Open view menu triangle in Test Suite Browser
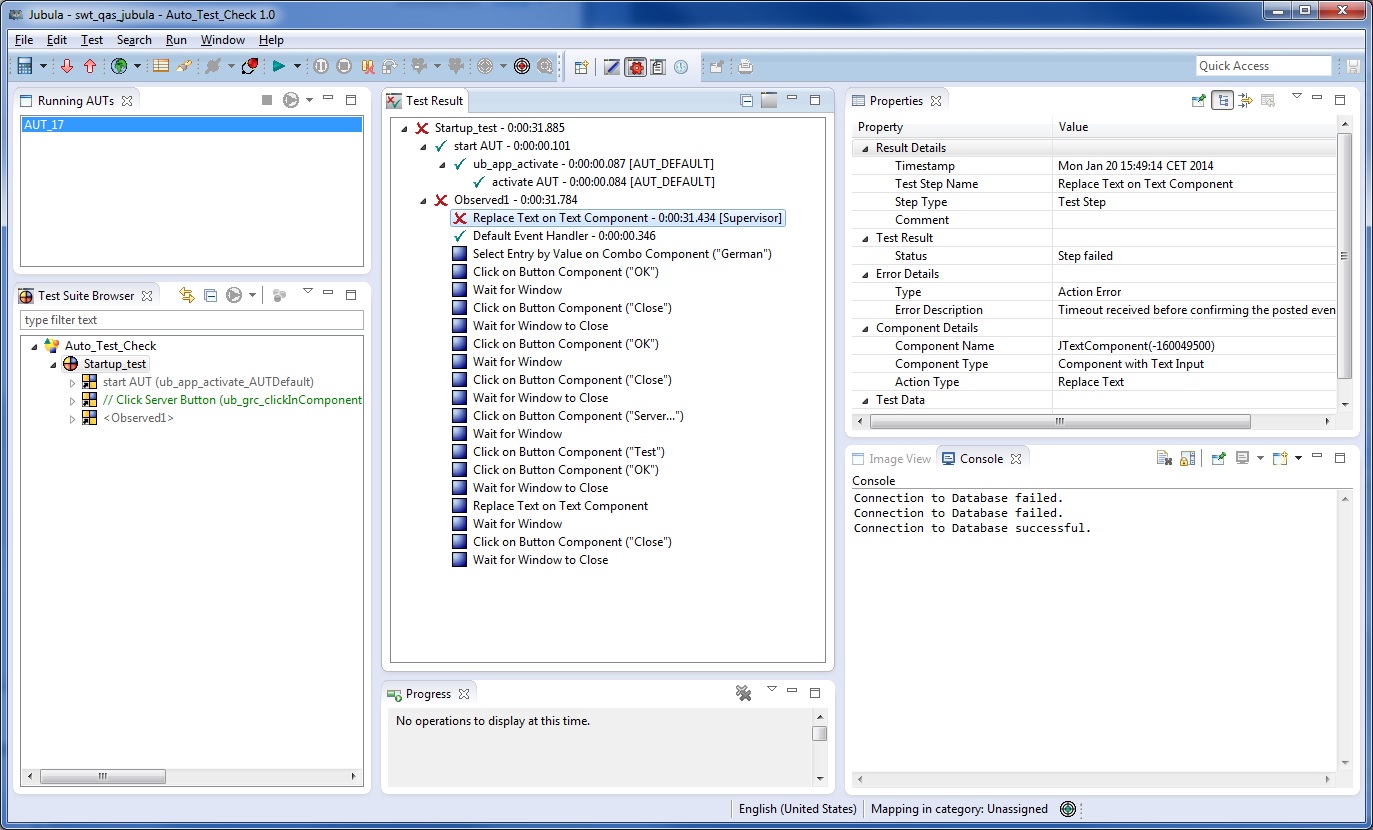Image resolution: width=1373 pixels, height=830 pixels. point(308,292)
